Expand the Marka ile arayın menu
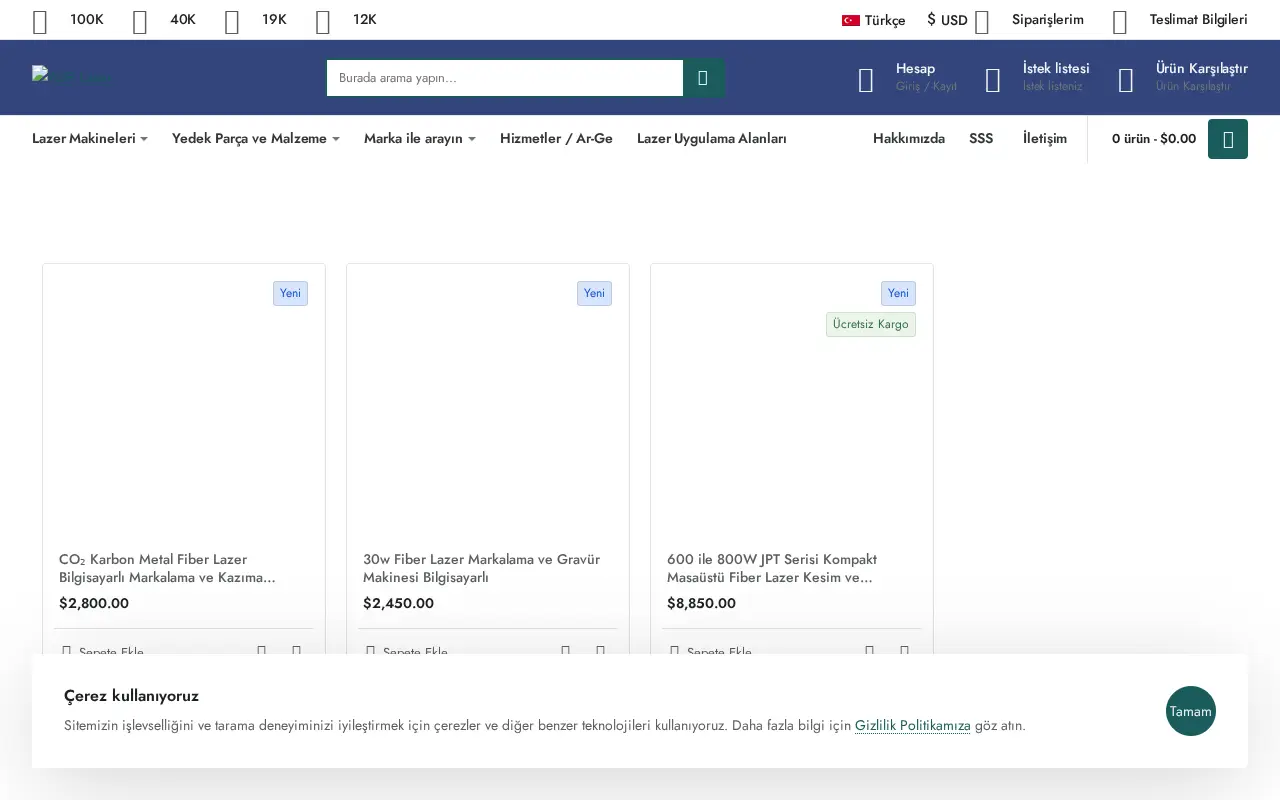This screenshot has width=1280, height=800. coord(420,139)
